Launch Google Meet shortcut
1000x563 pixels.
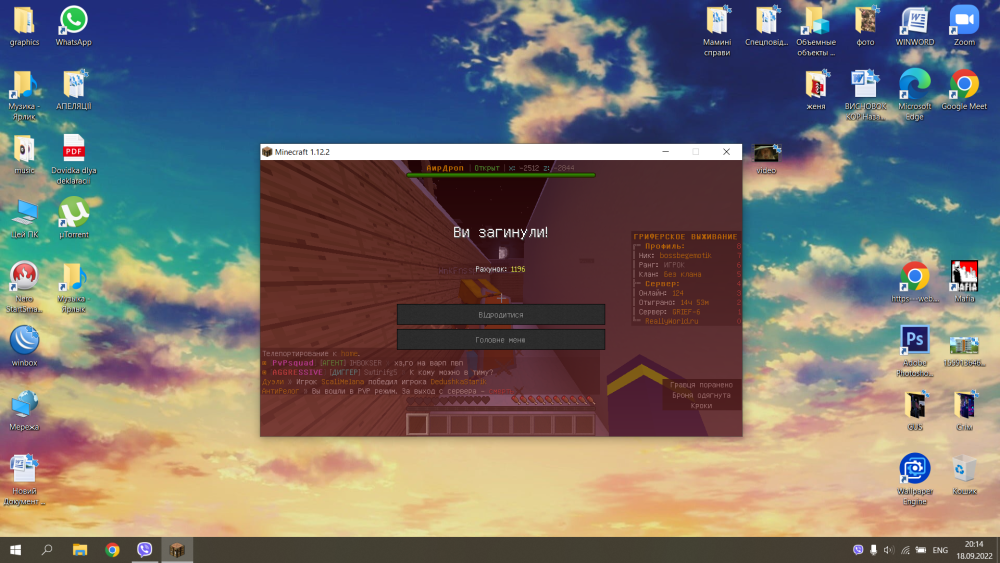click(964, 91)
